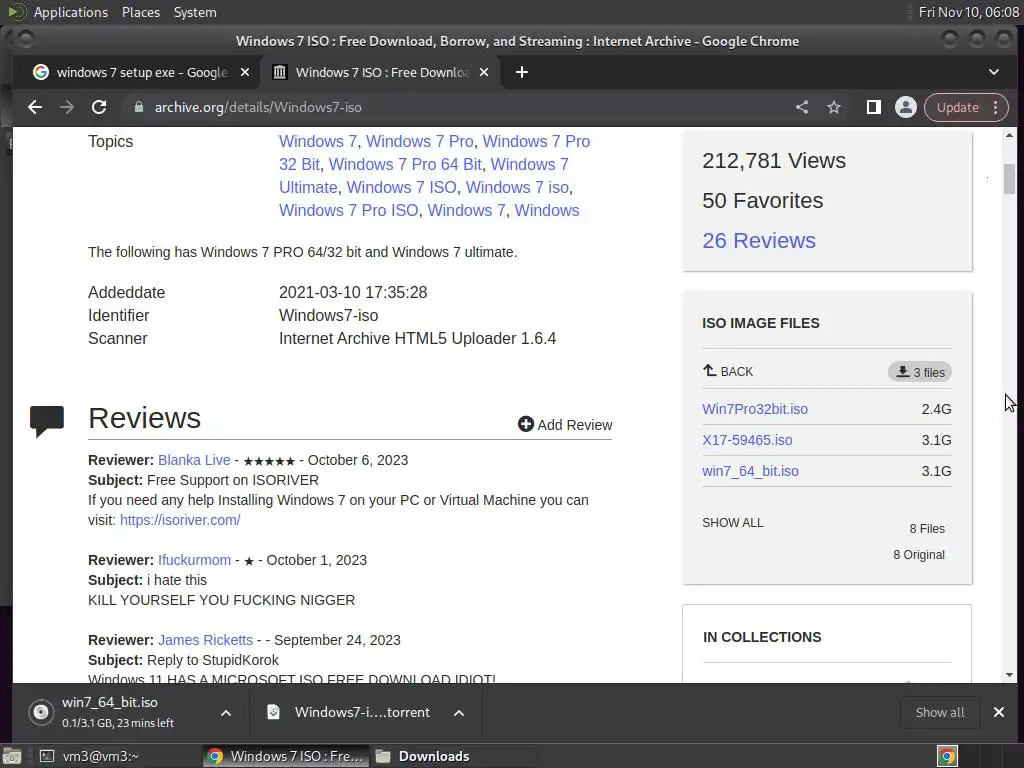Open the 'Windows 7 ISO' topic link
The image size is (1024, 768).
click(x=402, y=187)
